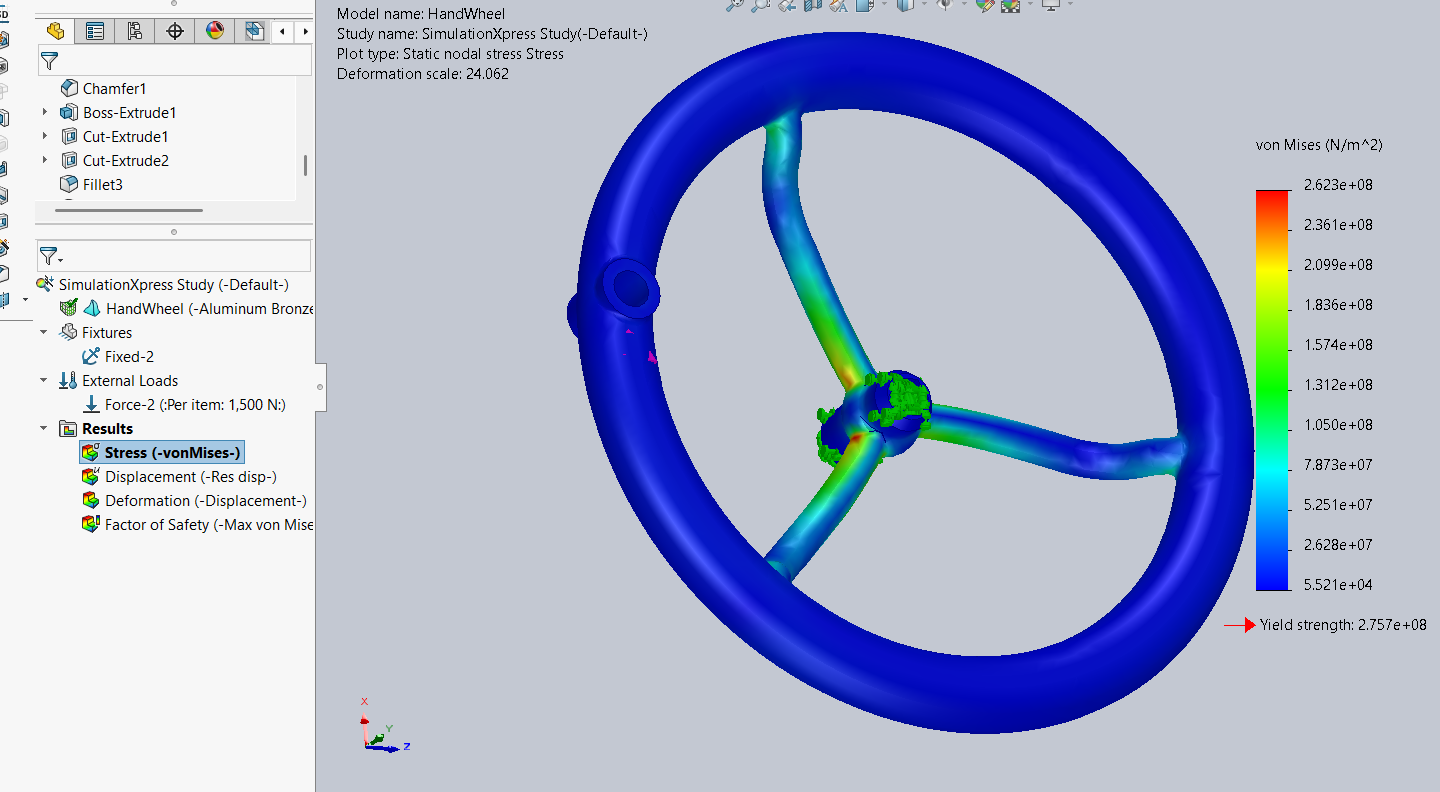Select Boss-Extrude1 in the feature tree
Screen dimensions: 1440x792
[129, 112]
